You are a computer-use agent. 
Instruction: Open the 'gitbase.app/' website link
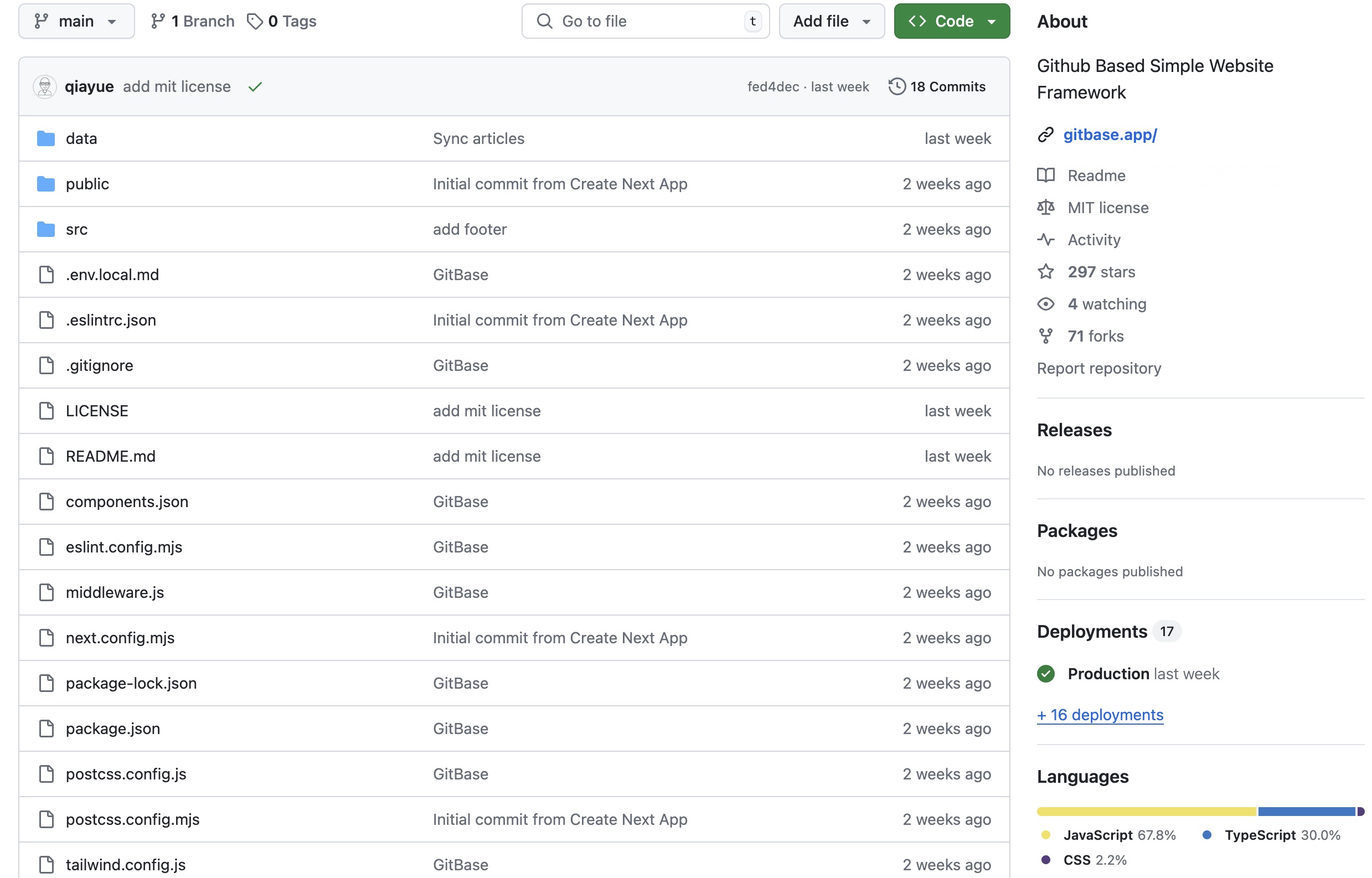click(x=1109, y=133)
